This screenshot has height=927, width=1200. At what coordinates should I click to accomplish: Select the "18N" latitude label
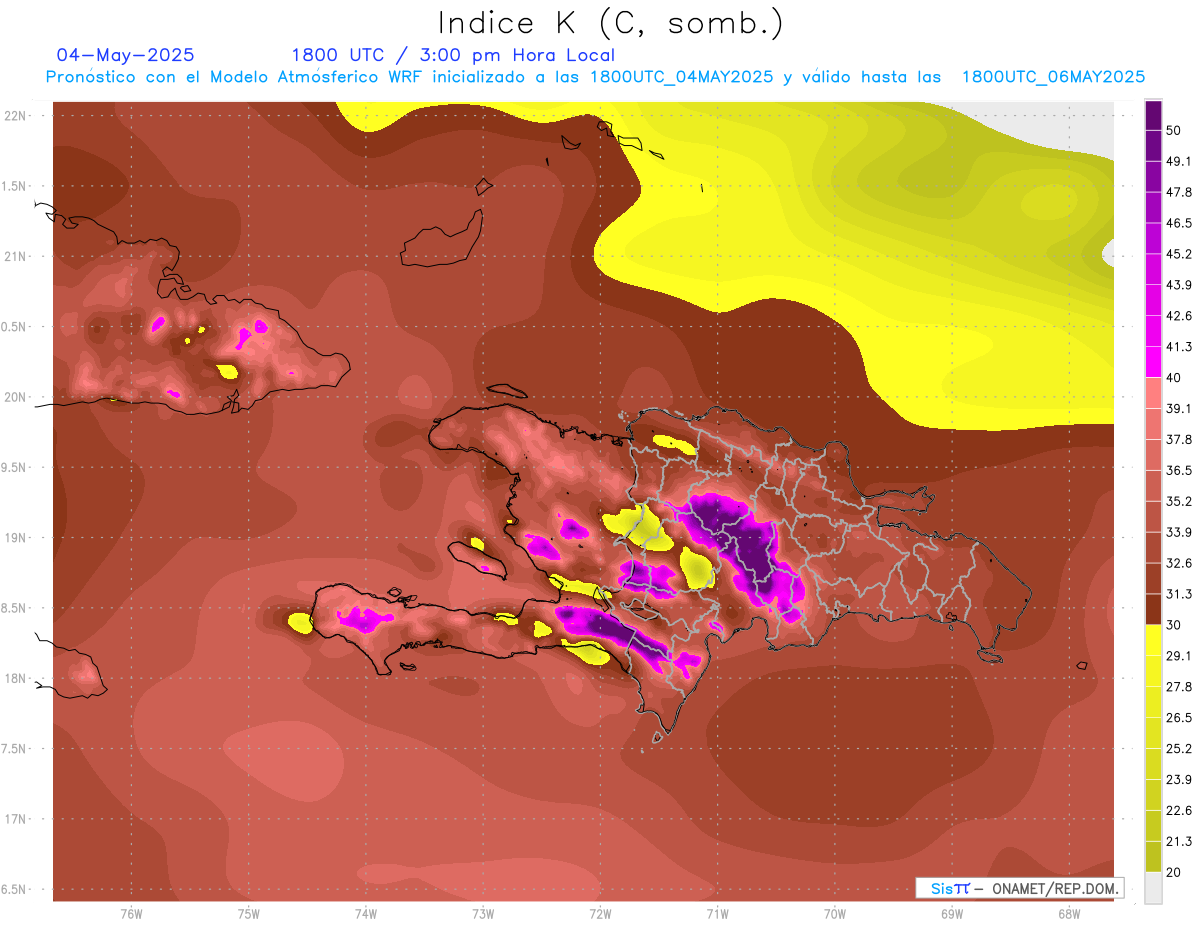16,678
